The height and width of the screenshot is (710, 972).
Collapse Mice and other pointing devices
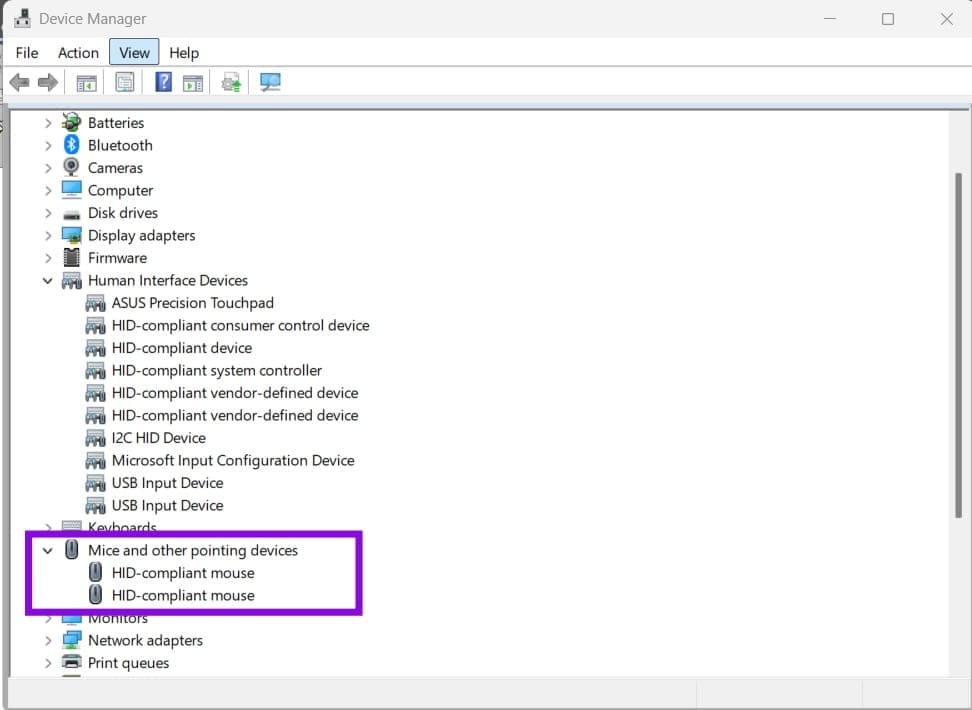point(48,550)
